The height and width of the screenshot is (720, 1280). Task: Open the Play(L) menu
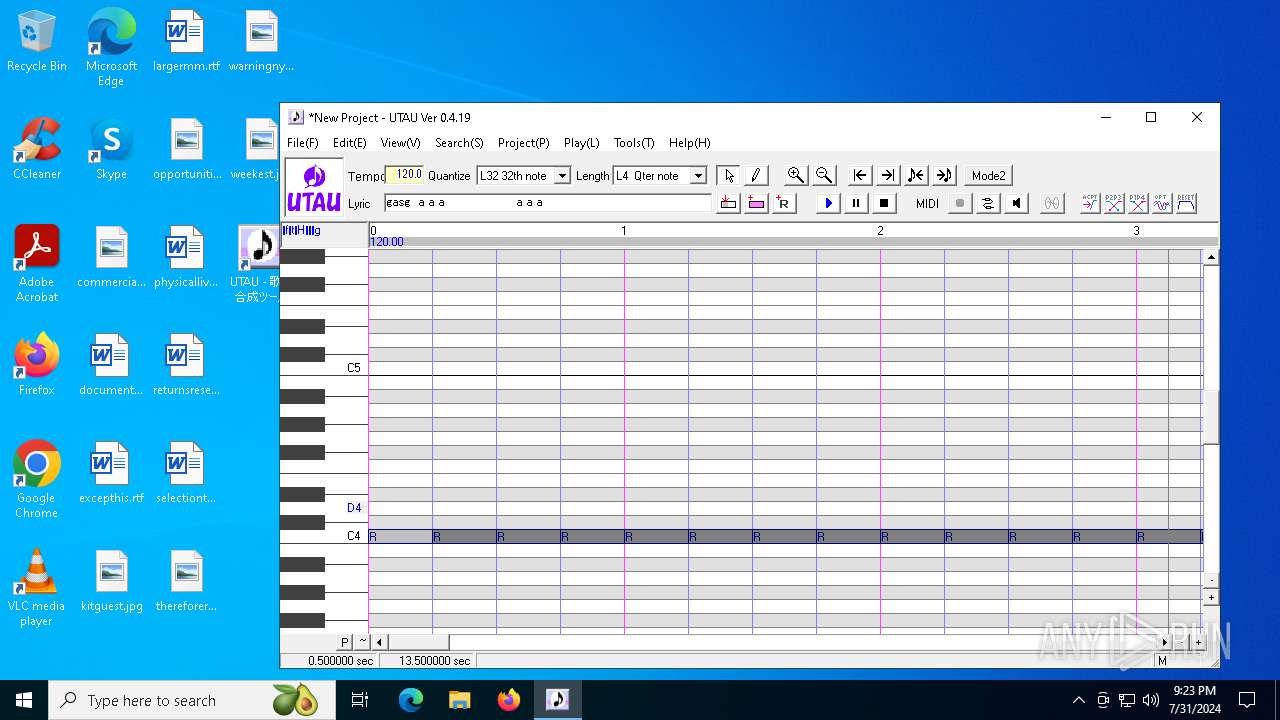click(582, 143)
